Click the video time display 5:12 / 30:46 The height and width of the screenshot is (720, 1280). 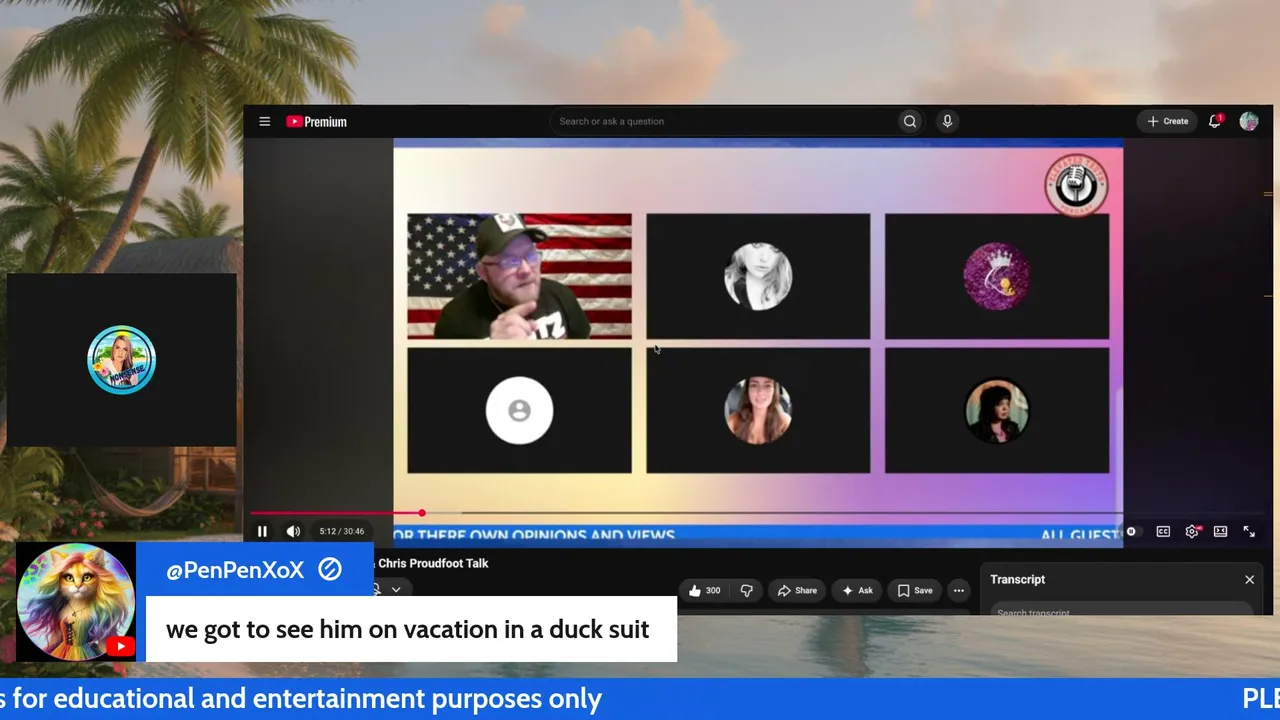(342, 532)
